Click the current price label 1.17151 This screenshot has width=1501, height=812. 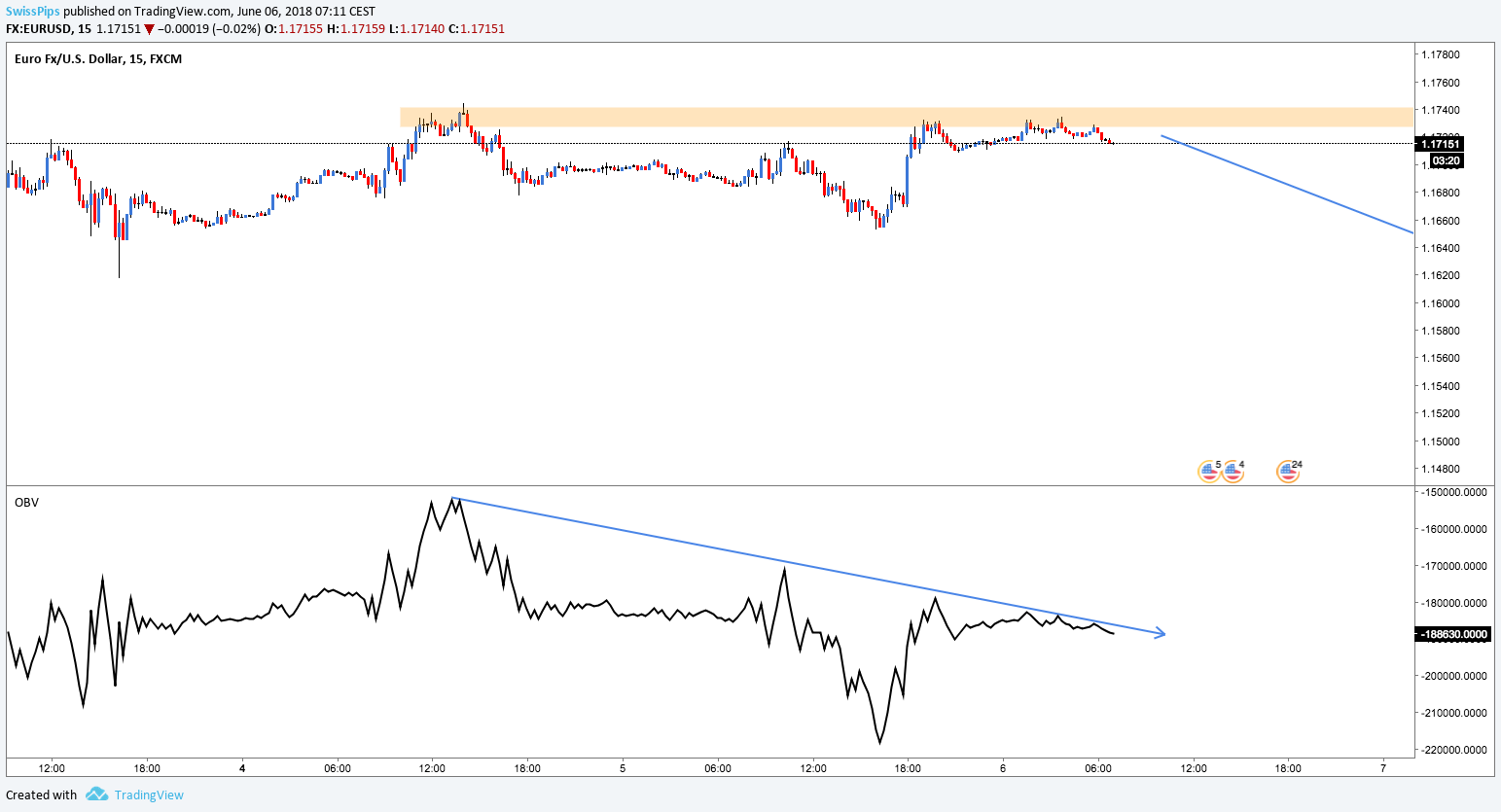(x=1441, y=144)
